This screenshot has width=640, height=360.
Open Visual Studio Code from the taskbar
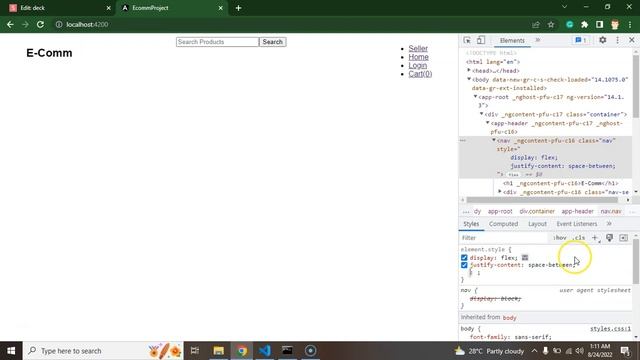264,351
